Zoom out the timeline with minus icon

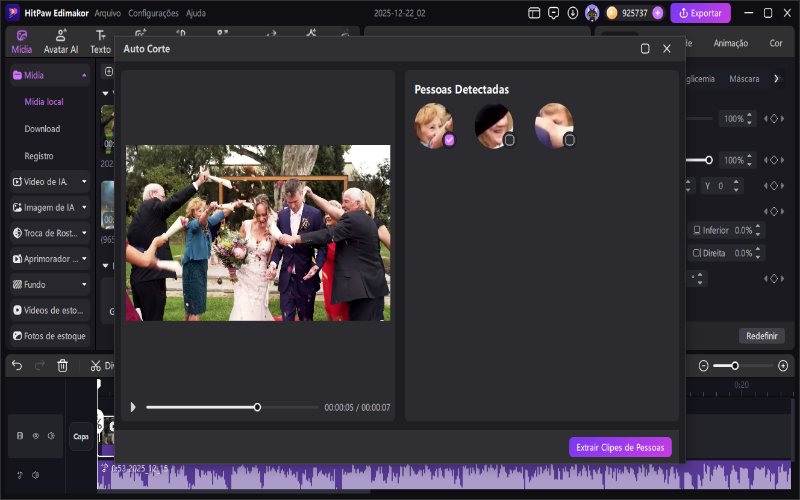coord(704,366)
